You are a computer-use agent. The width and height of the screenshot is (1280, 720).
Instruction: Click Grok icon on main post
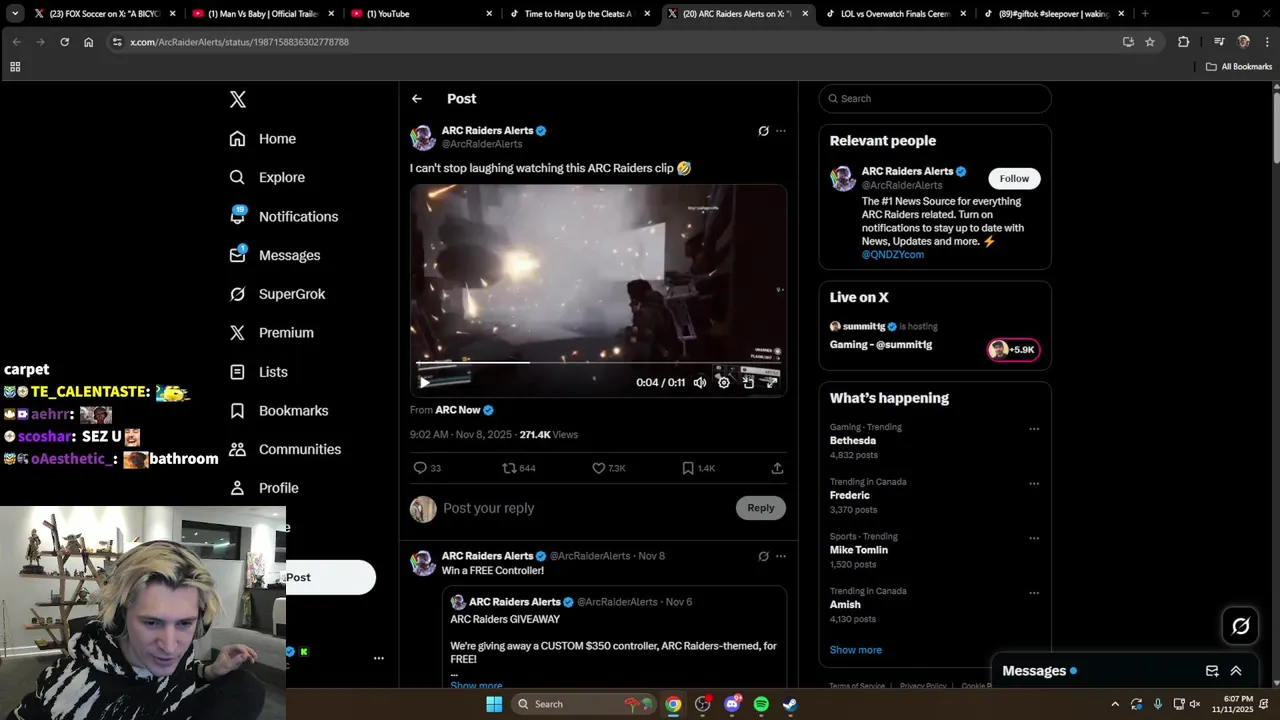(763, 131)
